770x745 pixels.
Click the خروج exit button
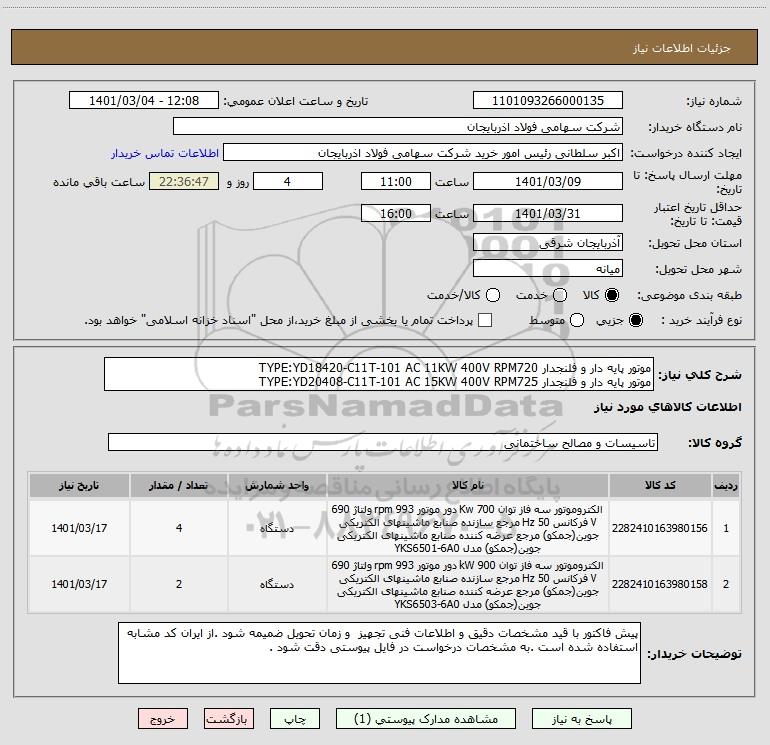point(163,719)
